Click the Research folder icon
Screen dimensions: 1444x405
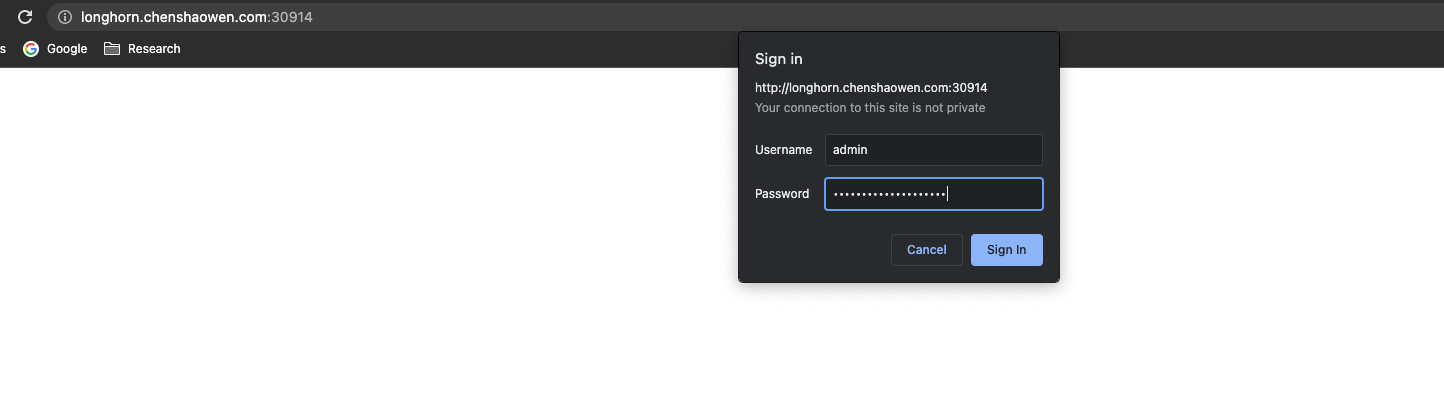pyautogui.click(x=112, y=48)
